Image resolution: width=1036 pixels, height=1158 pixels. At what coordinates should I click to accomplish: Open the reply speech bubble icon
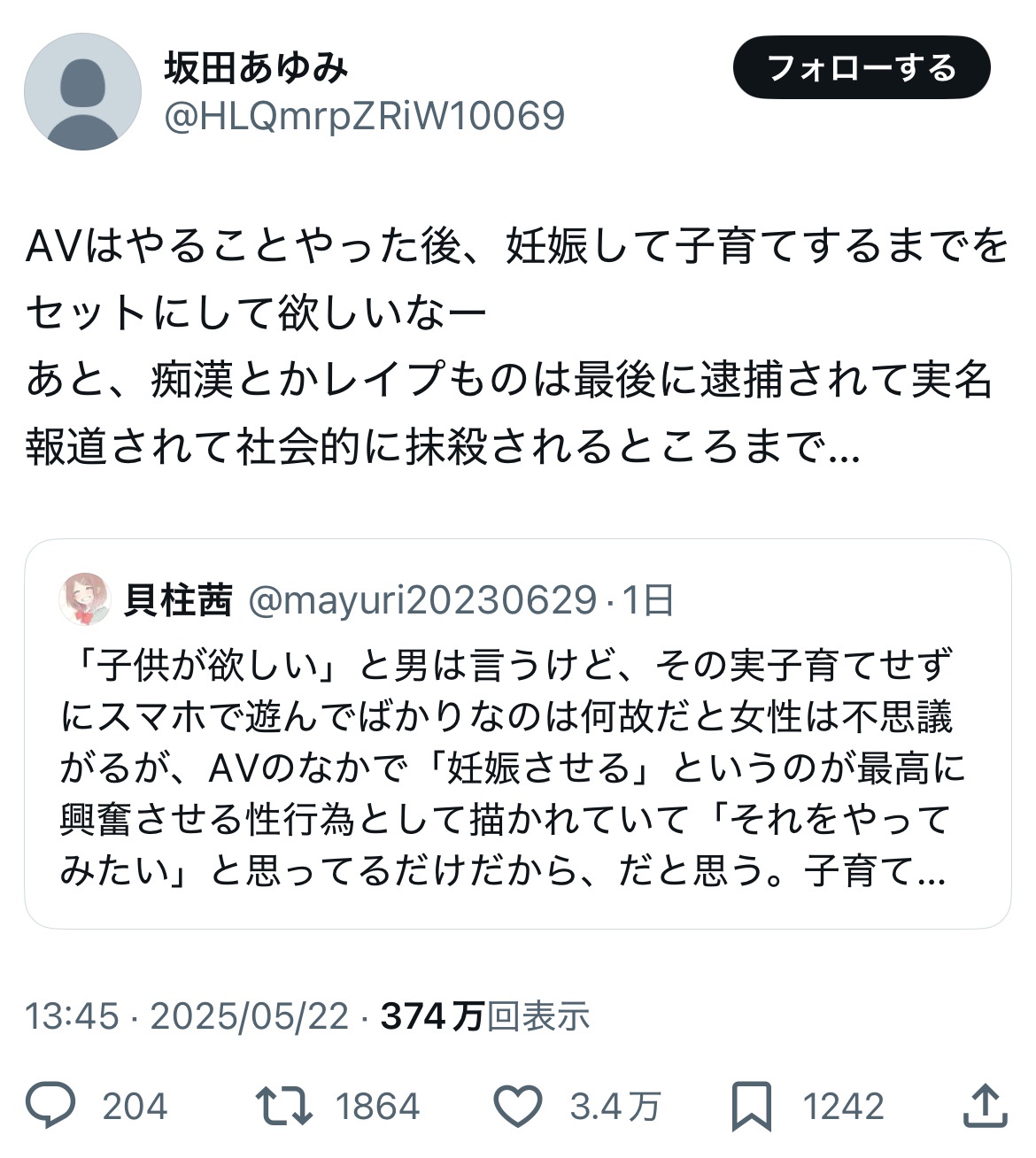tap(51, 1106)
